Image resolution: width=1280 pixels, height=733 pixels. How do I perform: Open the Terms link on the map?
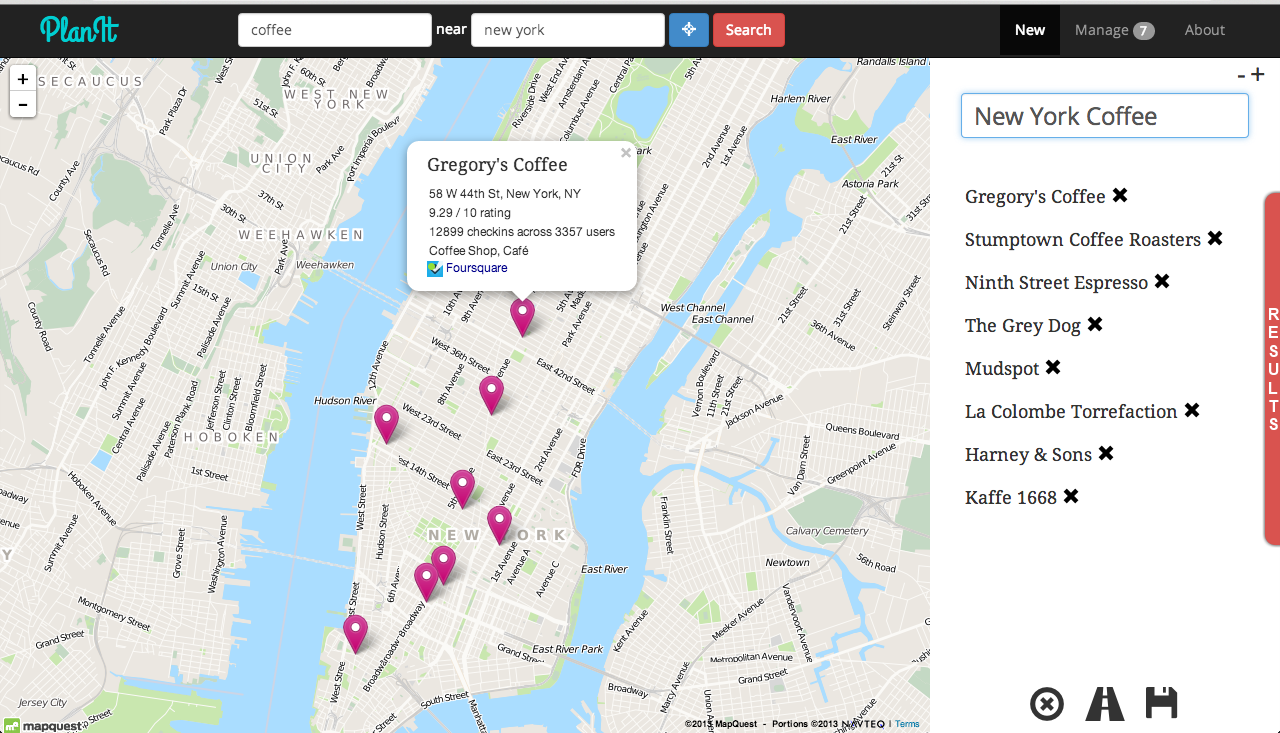point(907,724)
